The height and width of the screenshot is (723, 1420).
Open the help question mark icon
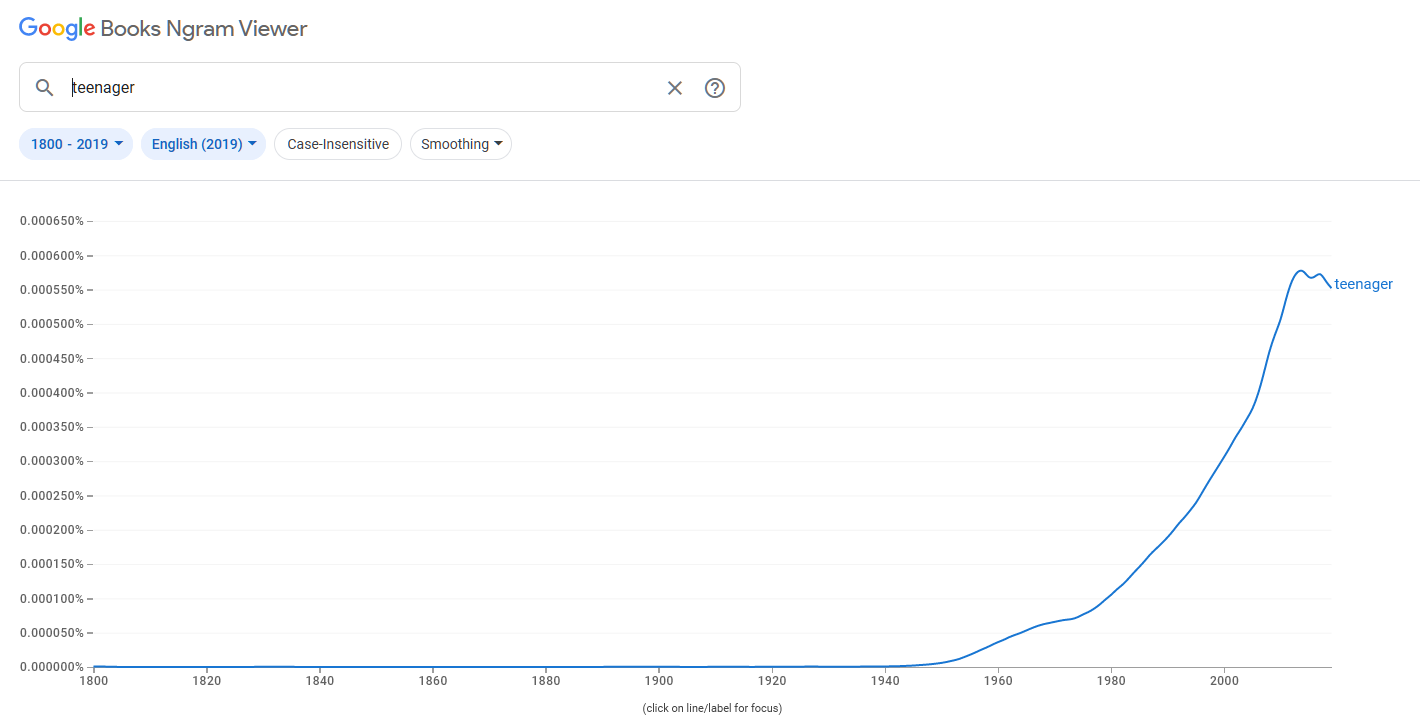[714, 88]
